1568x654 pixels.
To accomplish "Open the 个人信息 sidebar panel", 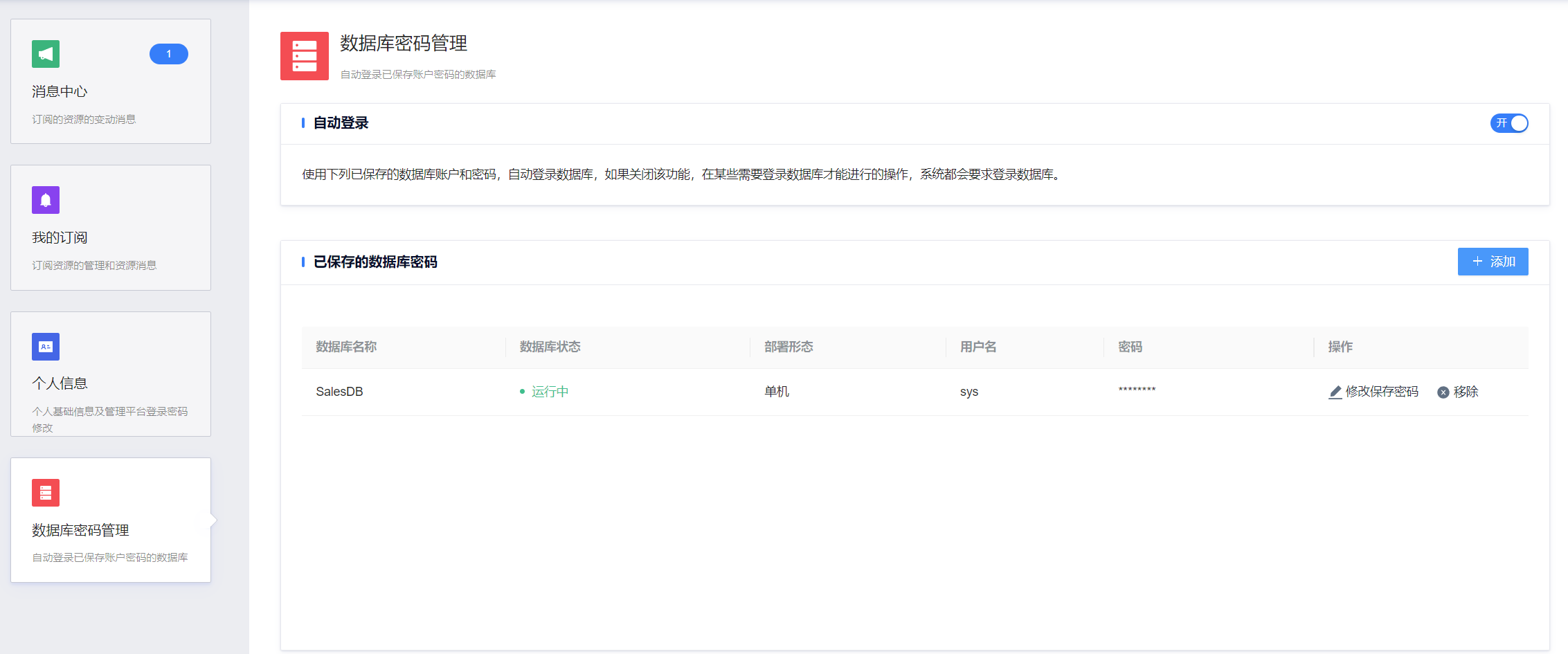I will 60,382.
